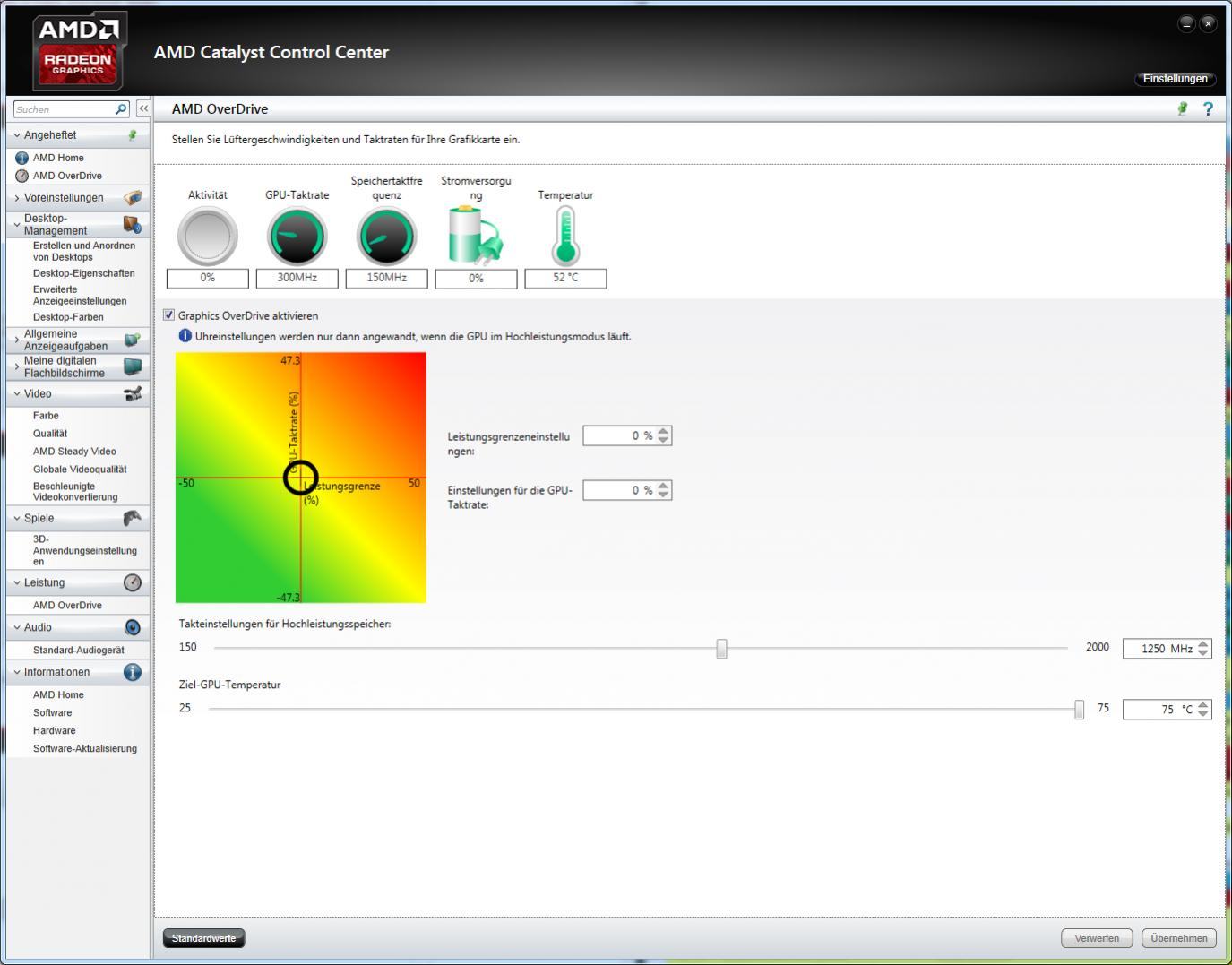
Task: Increase memory clock MHz with up arrow
Action: [1203, 644]
